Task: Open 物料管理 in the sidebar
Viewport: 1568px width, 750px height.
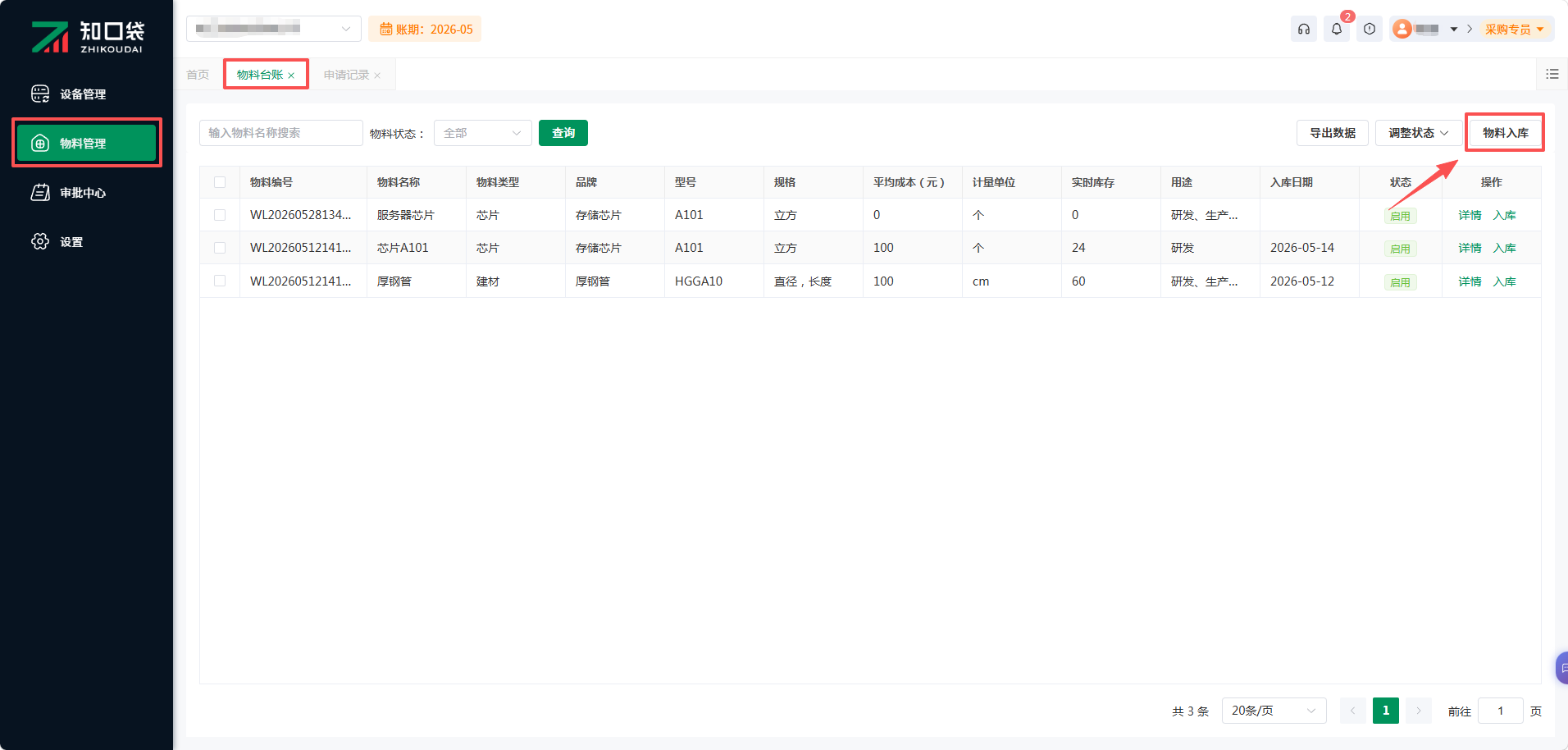Action: click(86, 144)
